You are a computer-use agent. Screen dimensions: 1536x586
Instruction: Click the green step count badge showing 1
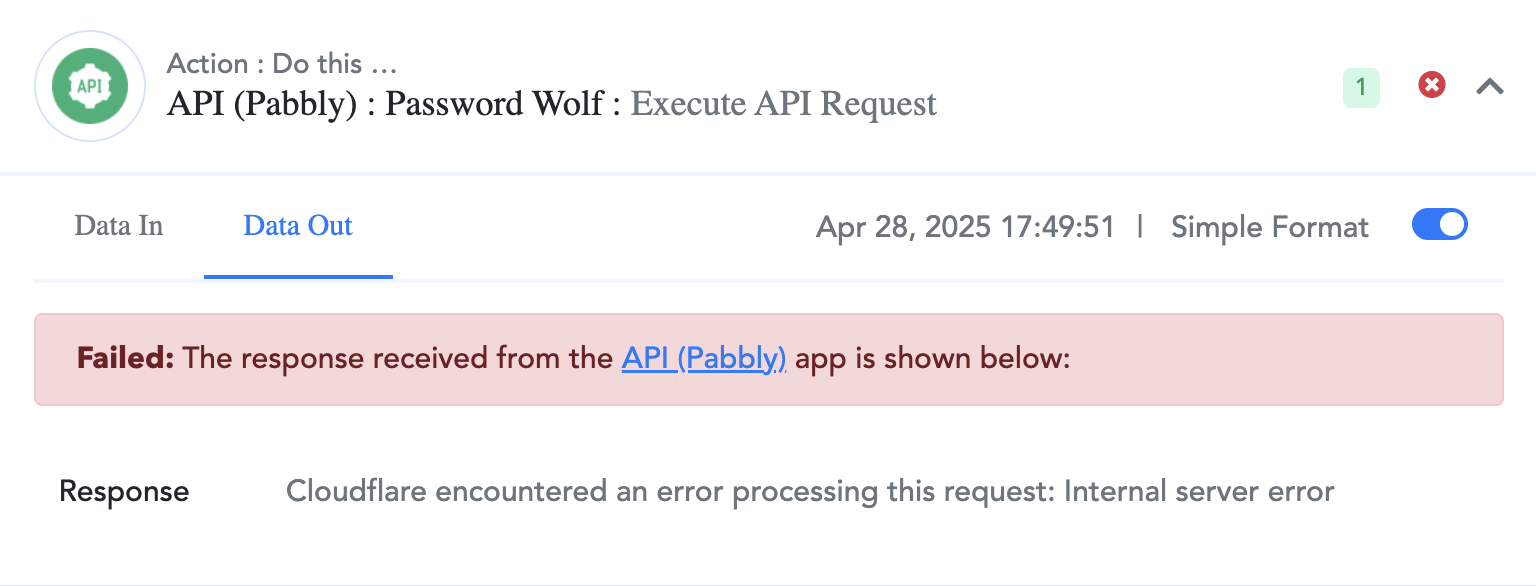point(1361,88)
